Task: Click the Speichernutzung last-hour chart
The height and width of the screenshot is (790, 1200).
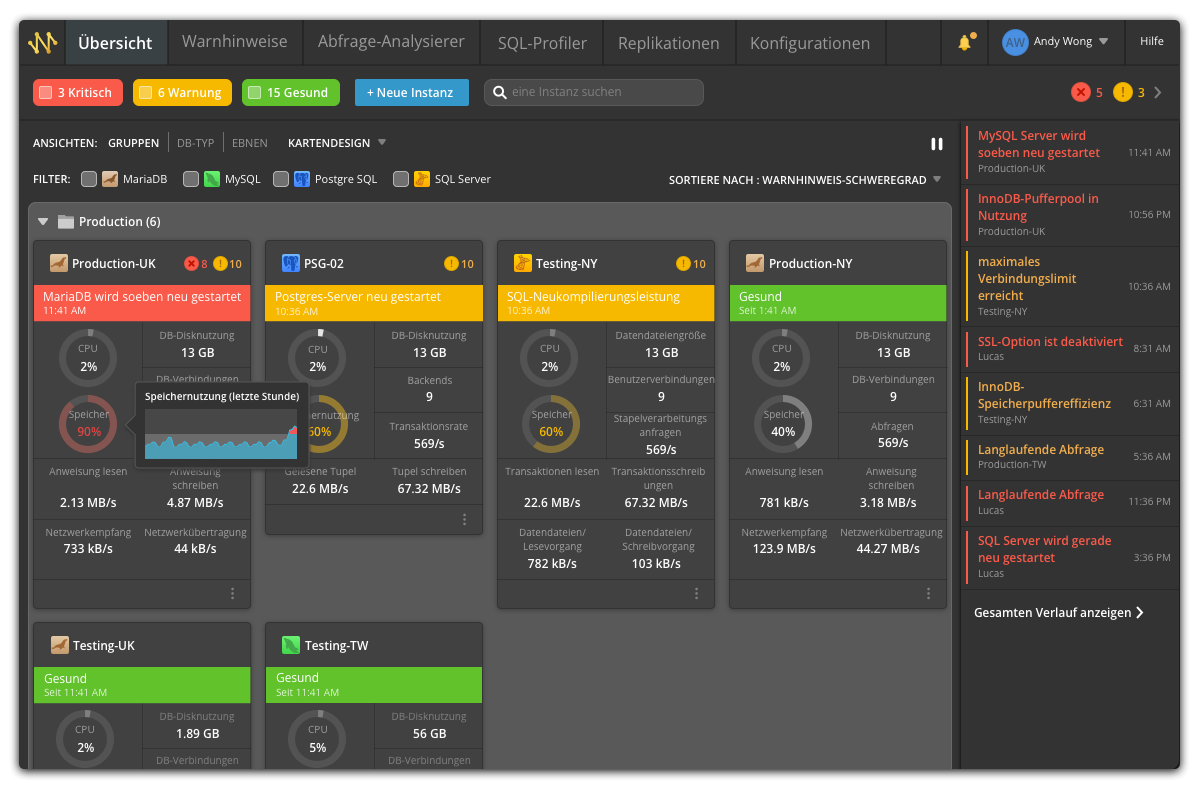Action: point(222,434)
